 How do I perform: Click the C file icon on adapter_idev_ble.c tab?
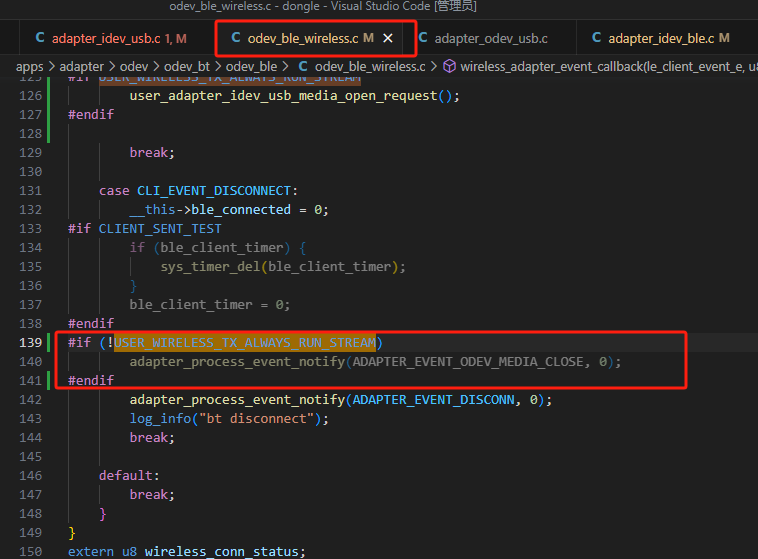(597, 38)
